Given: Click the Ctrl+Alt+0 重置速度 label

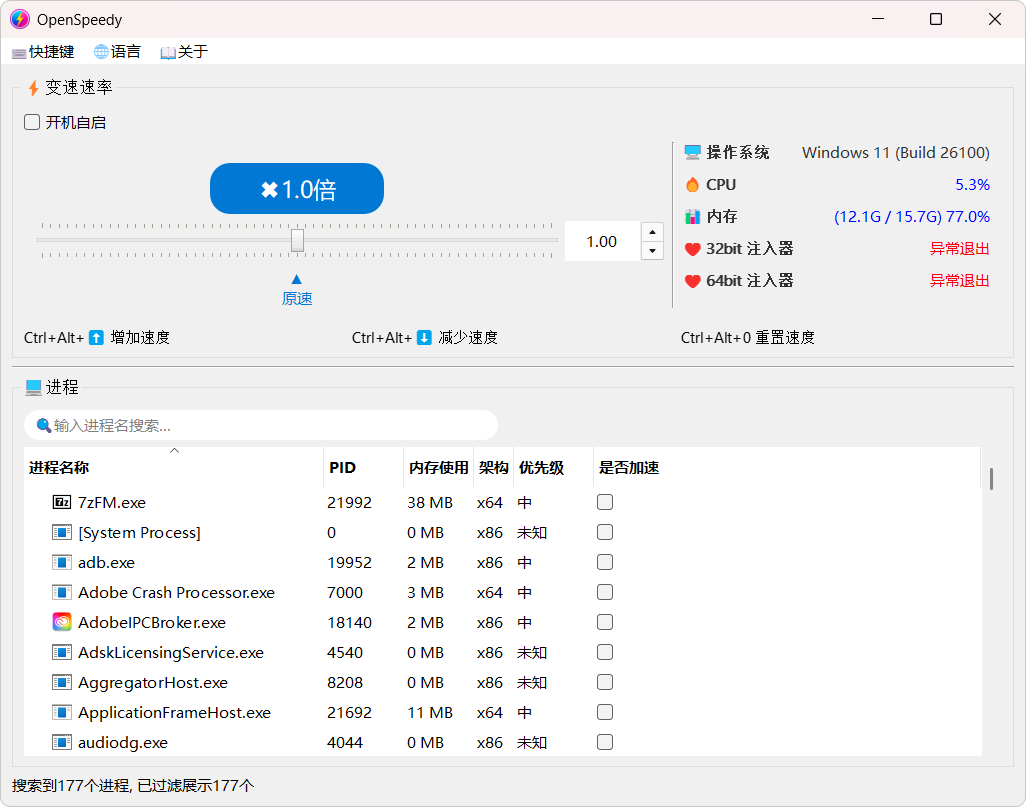Looking at the screenshot, I should click(748, 338).
